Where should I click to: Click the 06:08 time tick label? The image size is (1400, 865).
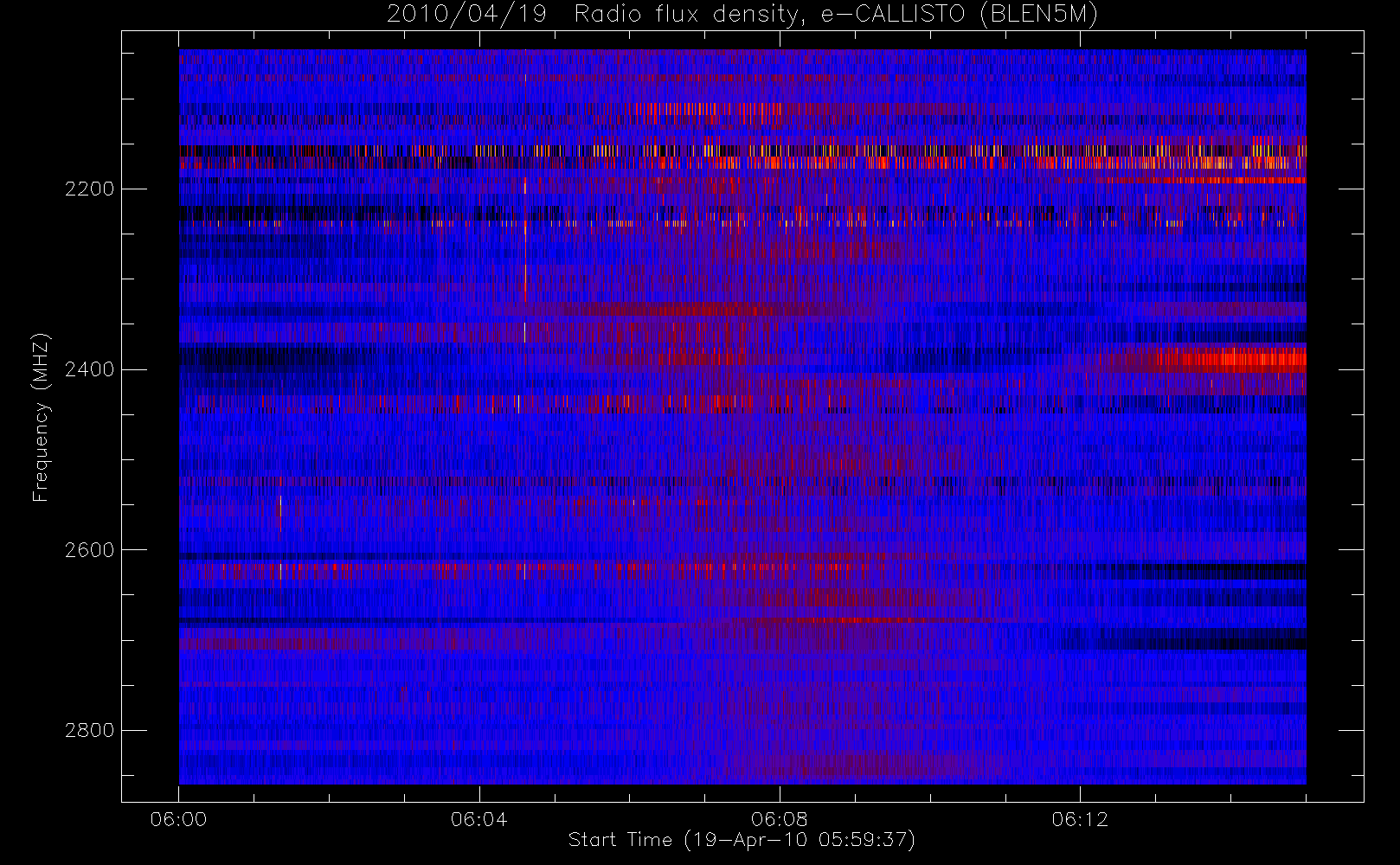coord(779,819)
